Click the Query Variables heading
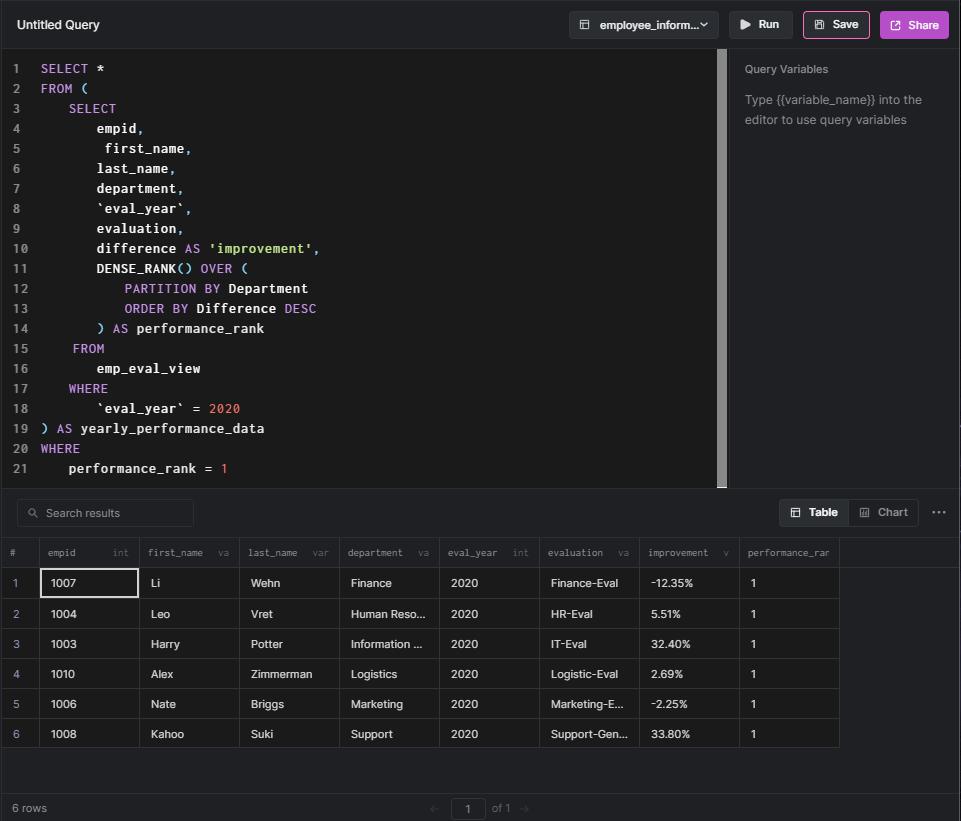The height and width of the screenshot is (821, 961). (x=786, y=69)
